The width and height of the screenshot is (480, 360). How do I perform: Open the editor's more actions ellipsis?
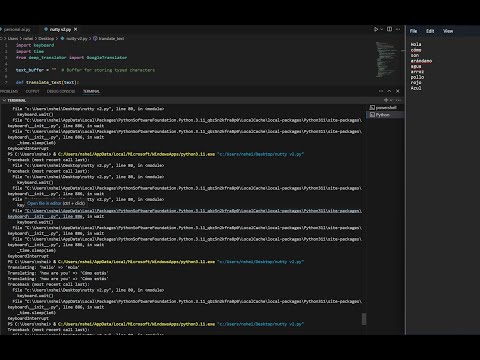[x=398, y=29]
